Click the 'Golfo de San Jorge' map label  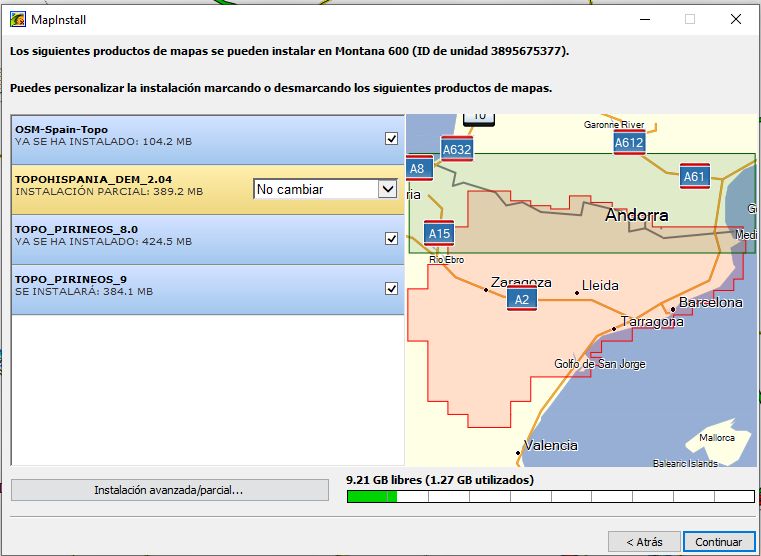click(x=600, y=364)
